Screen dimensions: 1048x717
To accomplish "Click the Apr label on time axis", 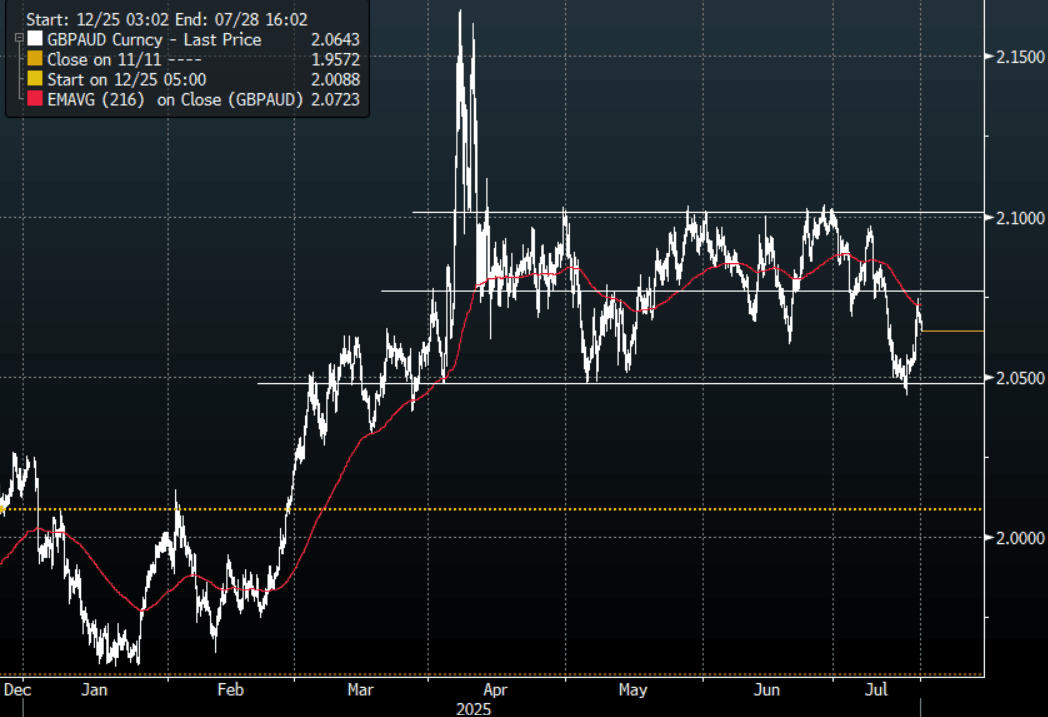I will tap(495, 690).
